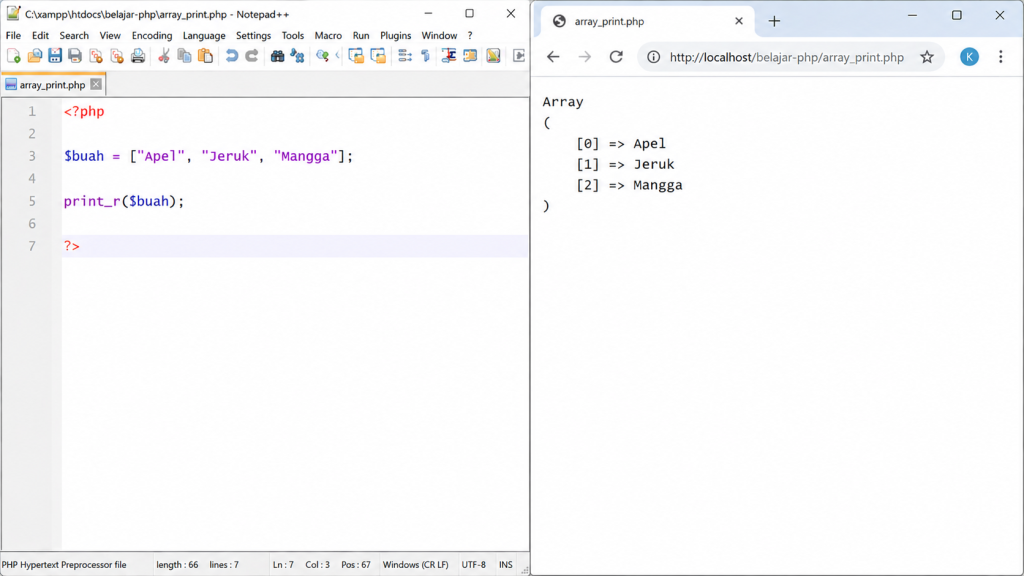Select the array_print.php tab in Notepad++
Image resolution: width=1024 pixels, height=576 pixels.
[x=52, y=85]
